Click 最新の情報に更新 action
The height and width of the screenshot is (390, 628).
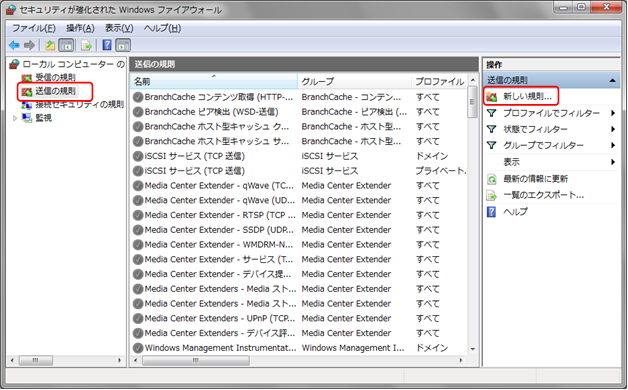coord(535,179)
